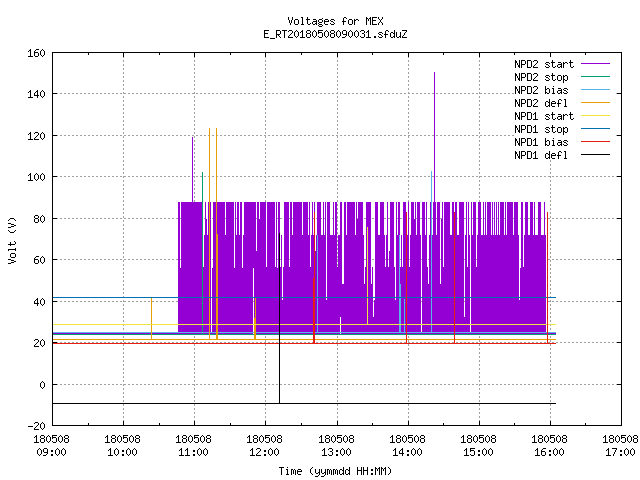Click the light blue NPD2 bias legend line
The image size is (640, 480).
coord(596,89)
